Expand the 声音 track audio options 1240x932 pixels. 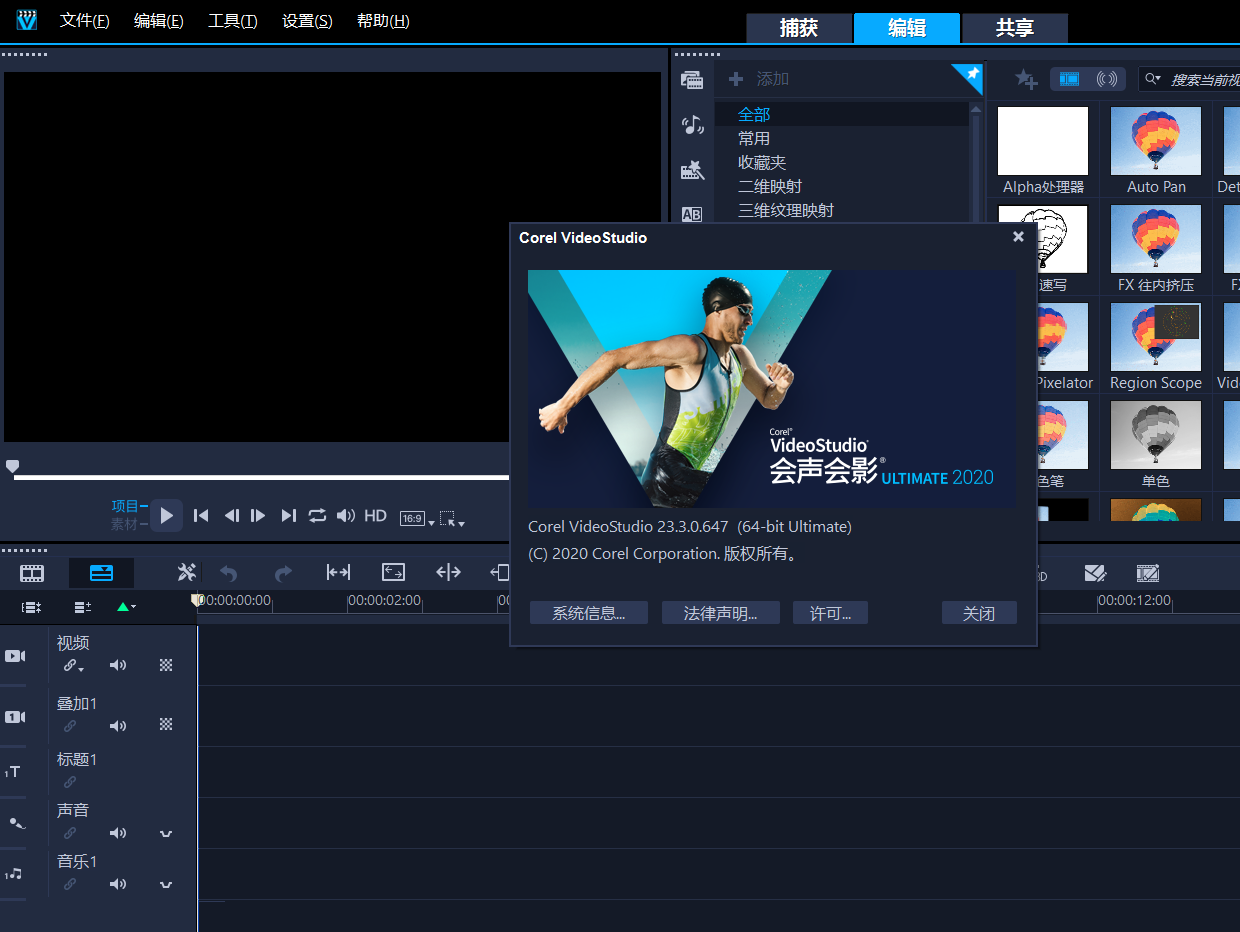[166, 834]
